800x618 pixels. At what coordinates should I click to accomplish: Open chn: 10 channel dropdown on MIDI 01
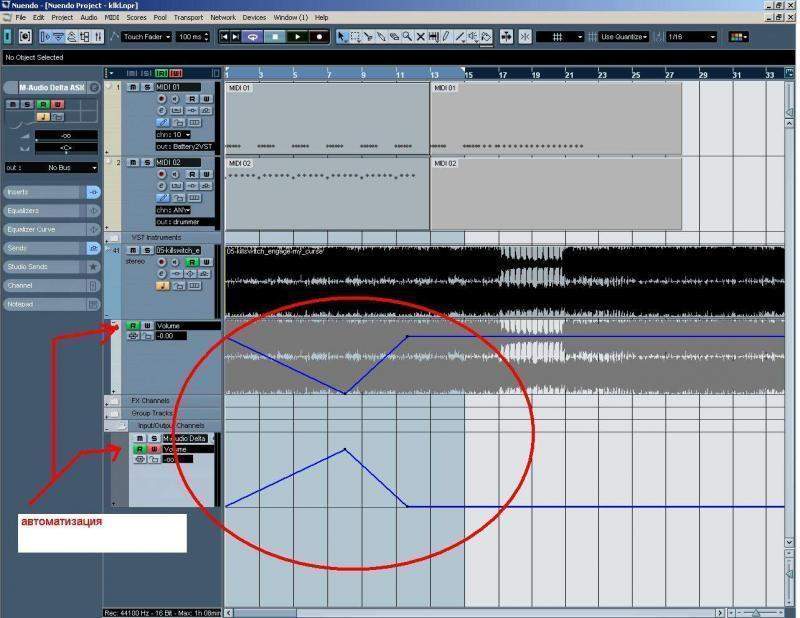pyautogui.click(x=173, y=135)
